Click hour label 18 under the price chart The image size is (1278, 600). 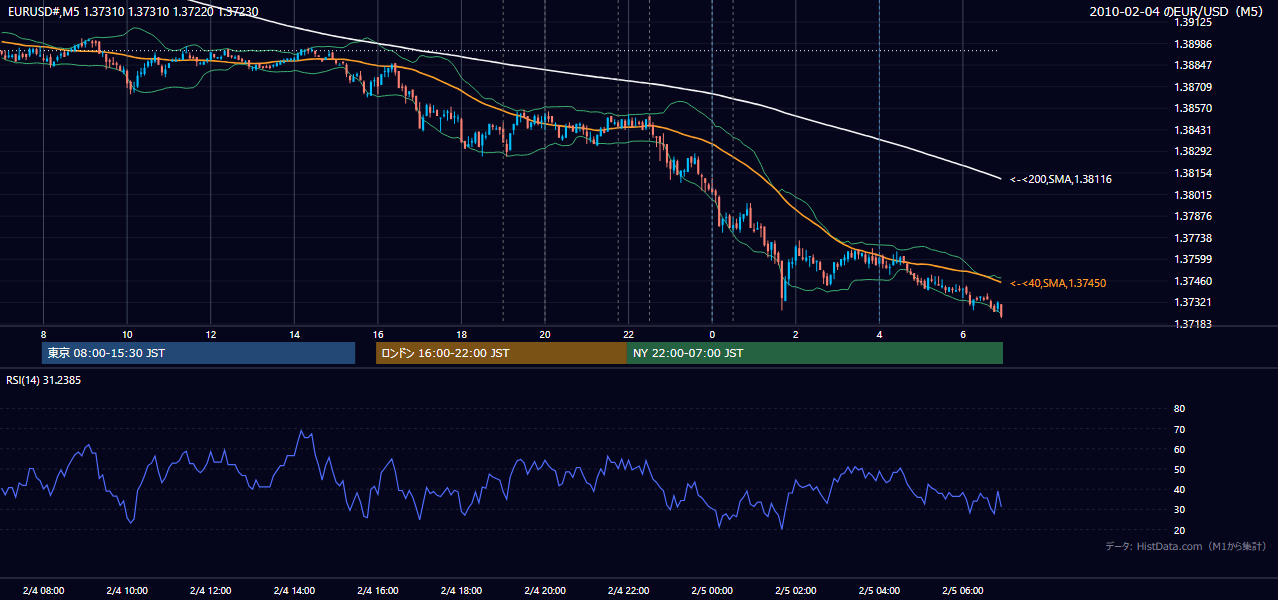[461, 334]
